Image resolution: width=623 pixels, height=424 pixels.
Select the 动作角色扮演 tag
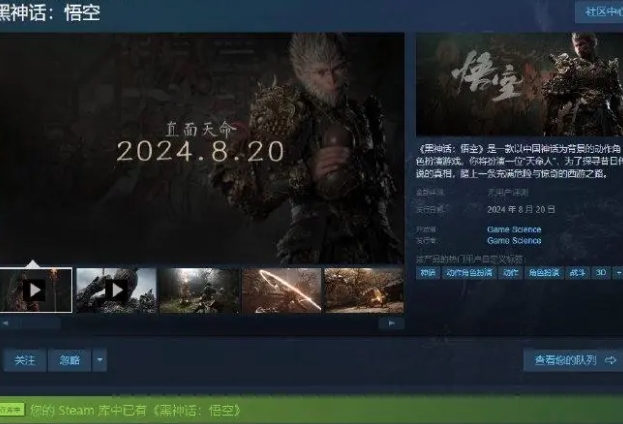[469, 273]
